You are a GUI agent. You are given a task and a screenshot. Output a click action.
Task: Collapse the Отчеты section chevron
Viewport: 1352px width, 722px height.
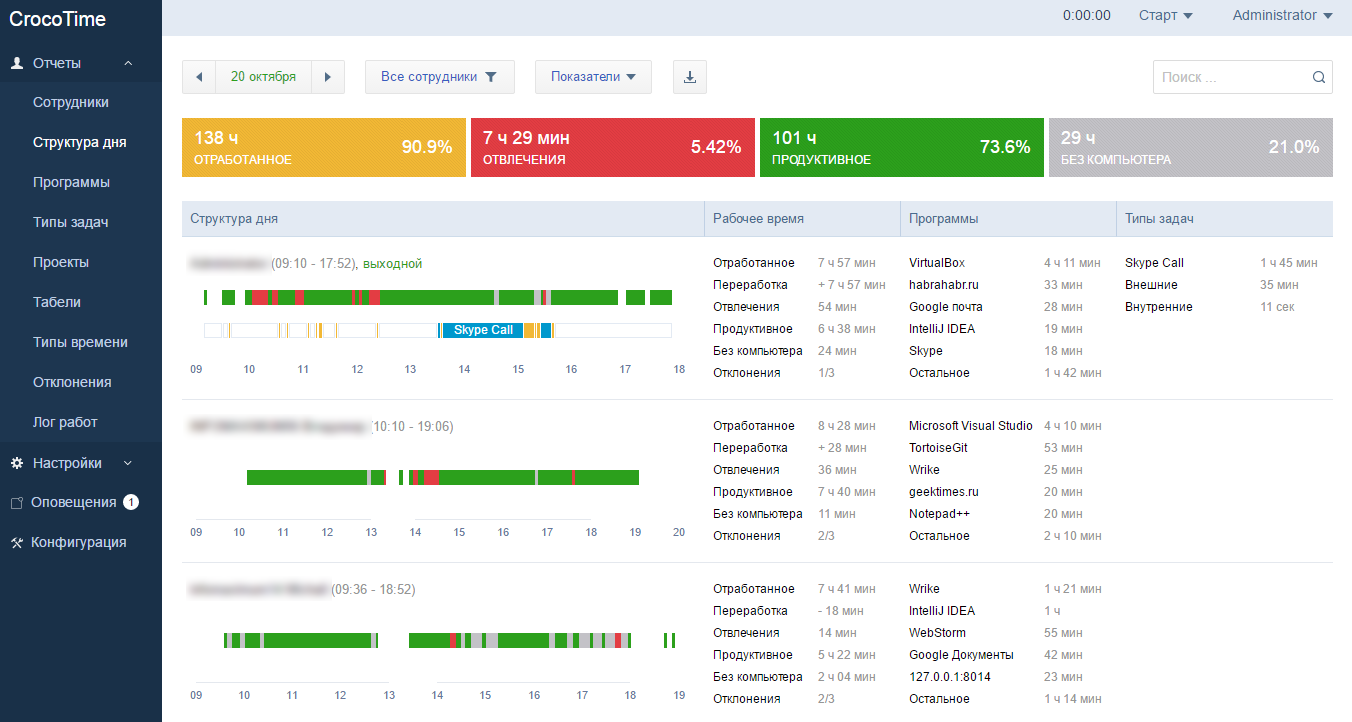pyautogui.click(x=128, y=63)
